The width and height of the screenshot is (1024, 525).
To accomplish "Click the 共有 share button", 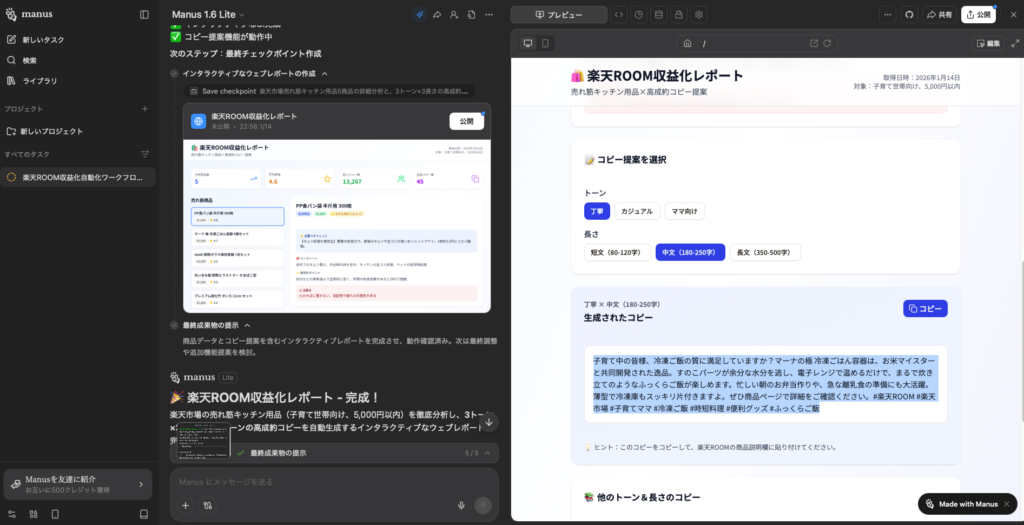I will 939,14.
